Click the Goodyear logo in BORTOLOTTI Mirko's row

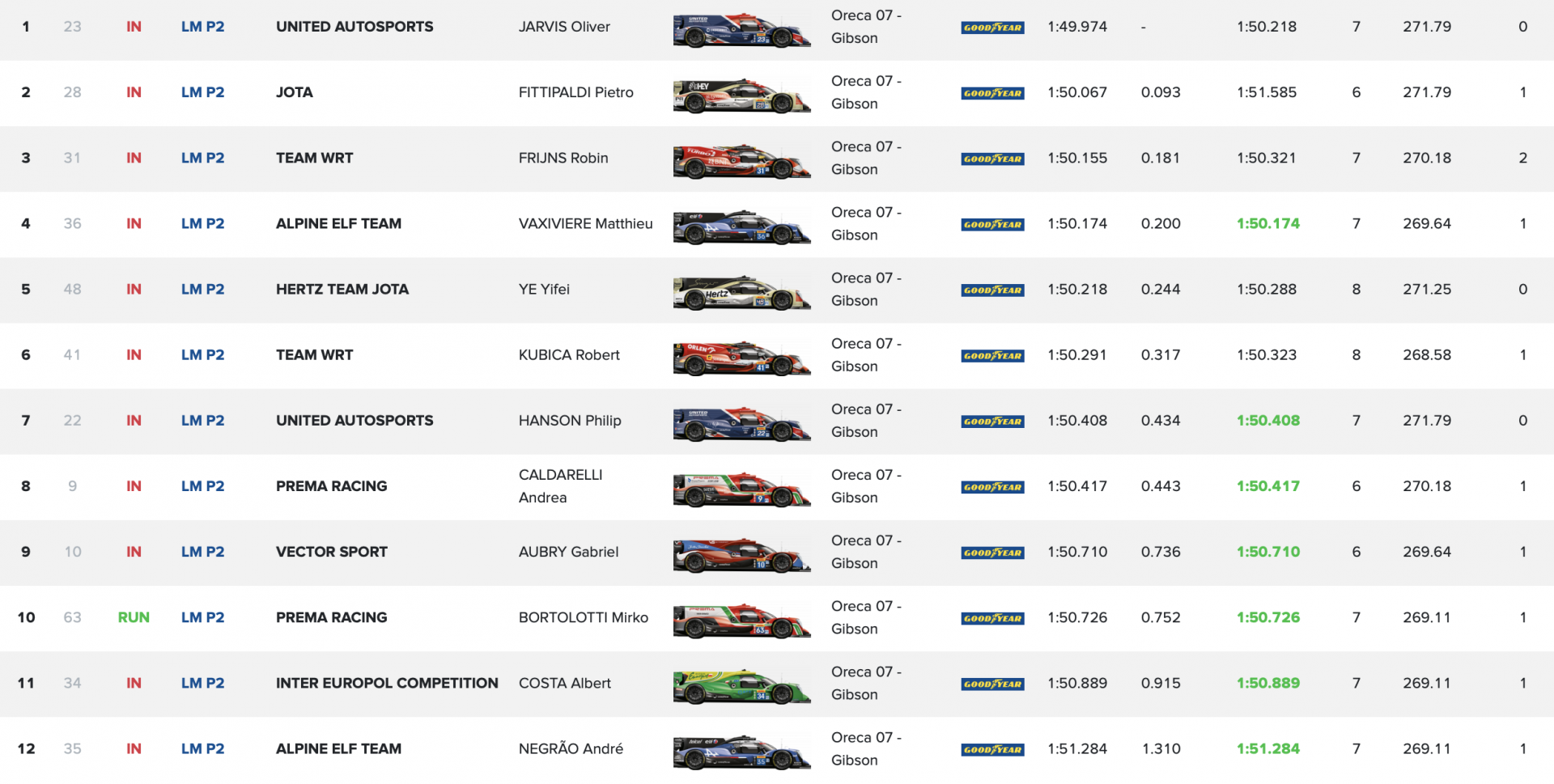(x=992, y=619)
